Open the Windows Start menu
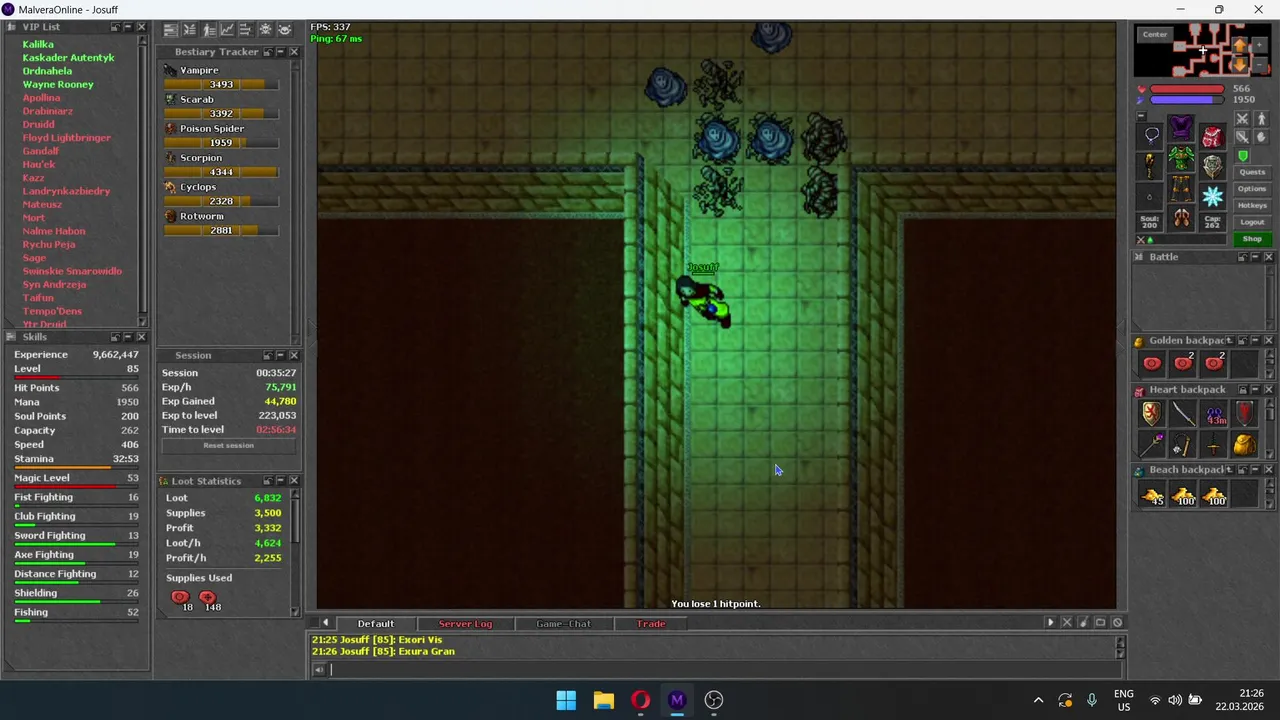This screenshot has width=1280, height=720. click(x=566, y=700)
